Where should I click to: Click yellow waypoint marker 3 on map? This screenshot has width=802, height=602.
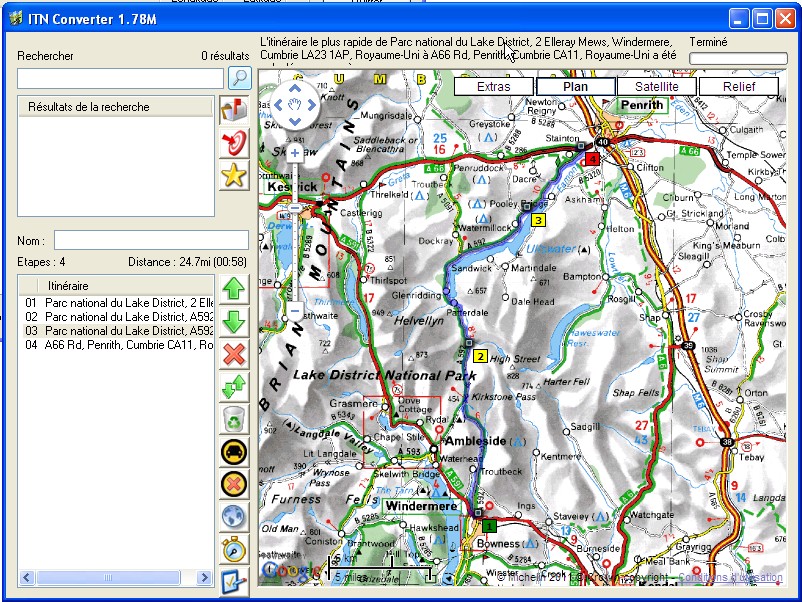pos(538,220)
